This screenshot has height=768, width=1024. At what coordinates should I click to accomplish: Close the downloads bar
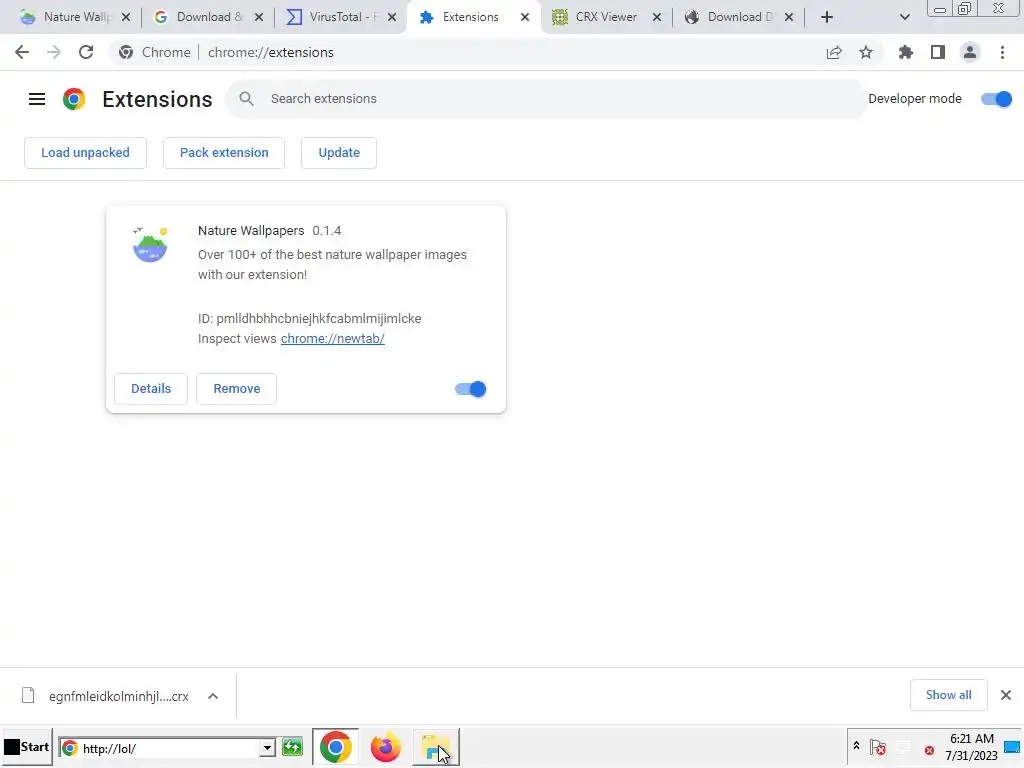[x=1006, y=695]
